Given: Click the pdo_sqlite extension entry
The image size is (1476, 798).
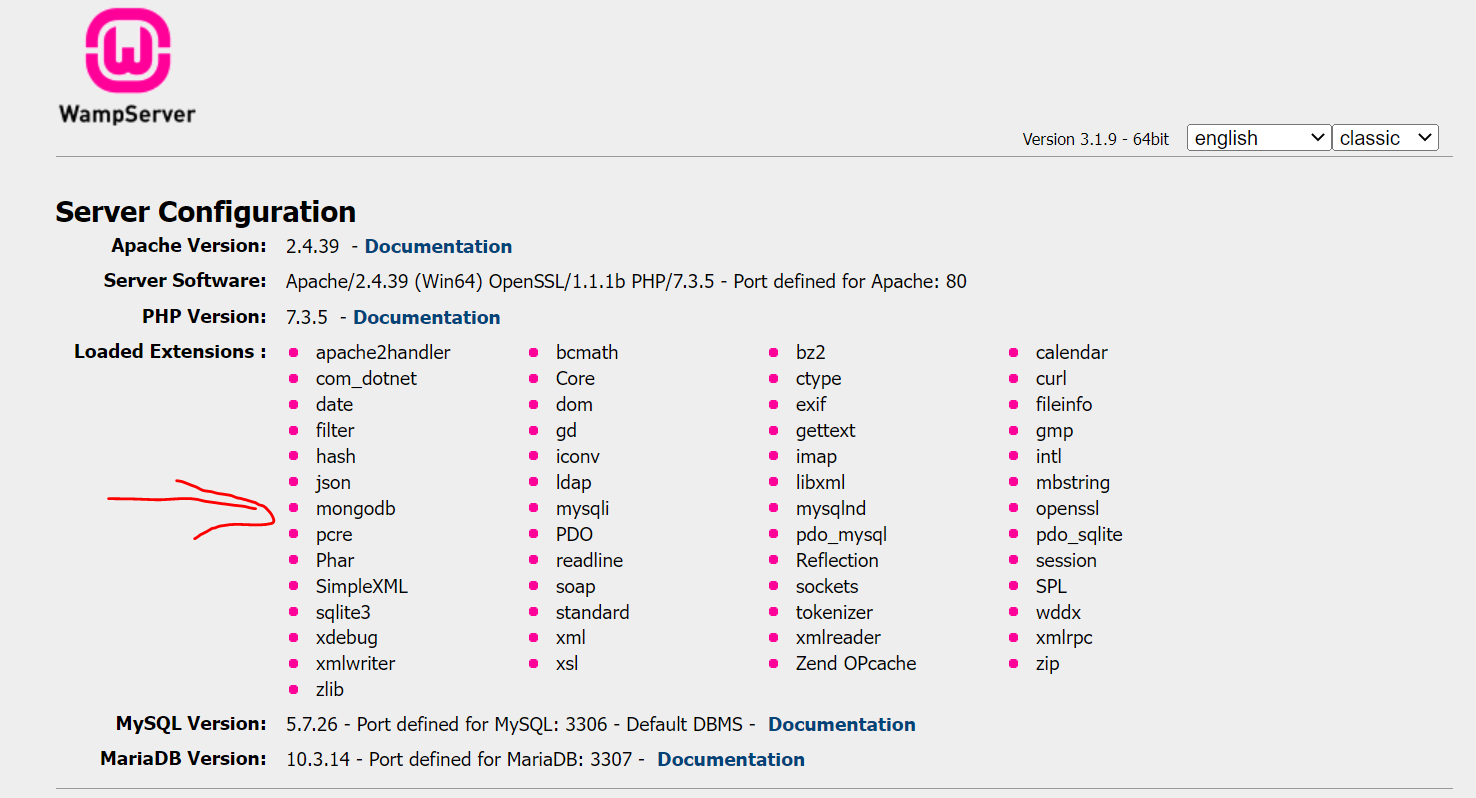Looking at the screenshot, I should 1079,534.
